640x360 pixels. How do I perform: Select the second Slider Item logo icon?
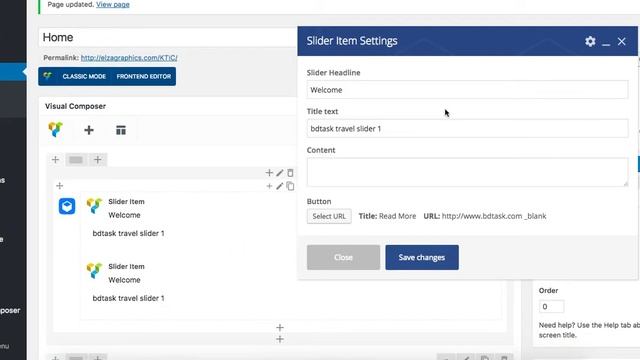(x=94, y=270)
